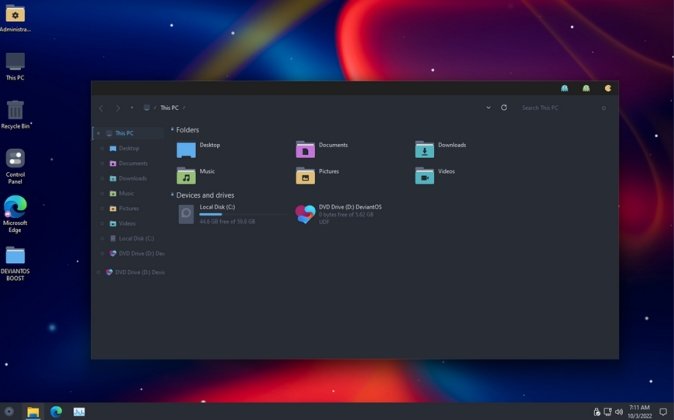This screenshot has height=420, width=674.
Task: Click the Search This PC field
Action: click(x=559, y=108)
